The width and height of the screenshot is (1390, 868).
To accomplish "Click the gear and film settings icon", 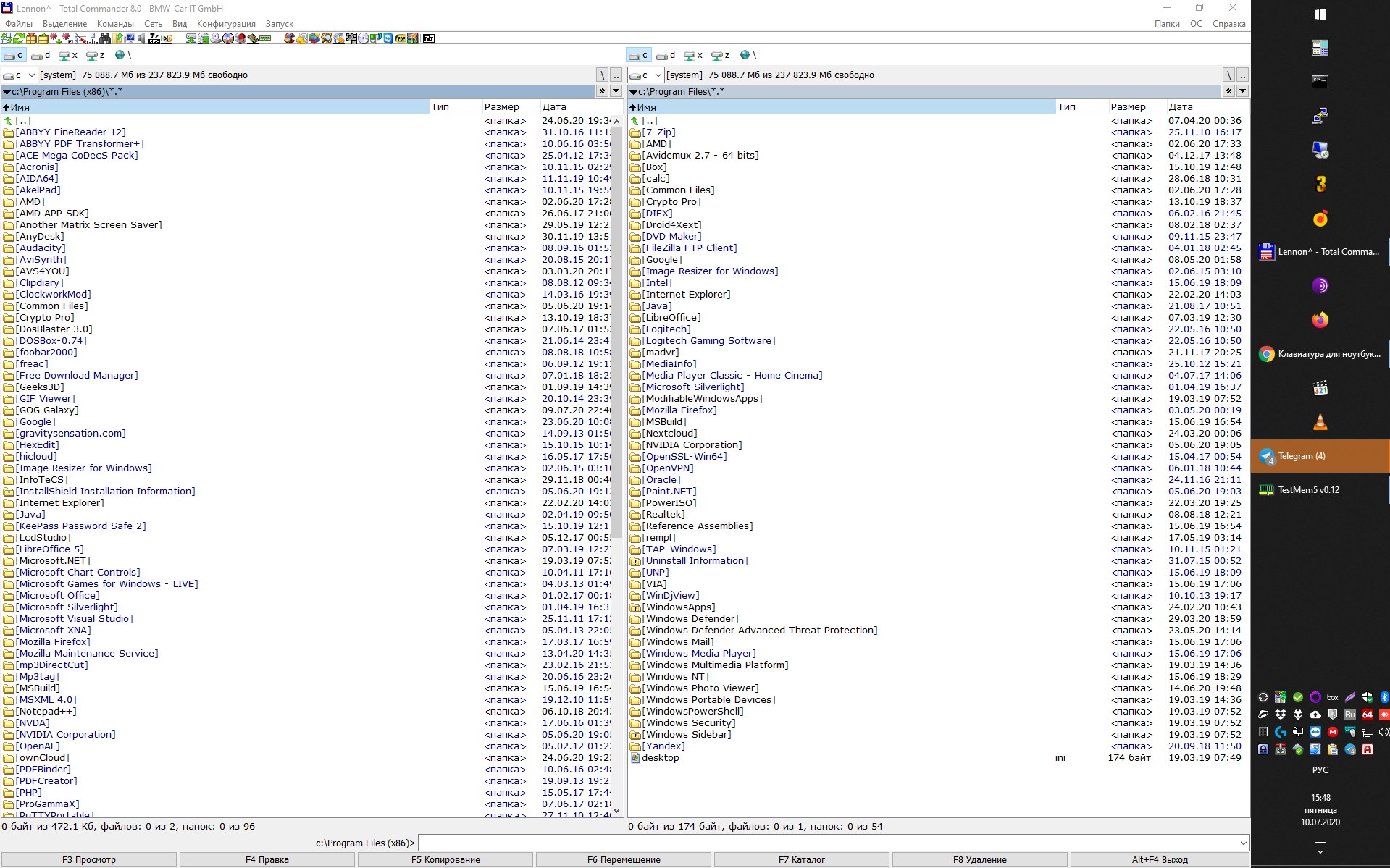I will [351, 38].
